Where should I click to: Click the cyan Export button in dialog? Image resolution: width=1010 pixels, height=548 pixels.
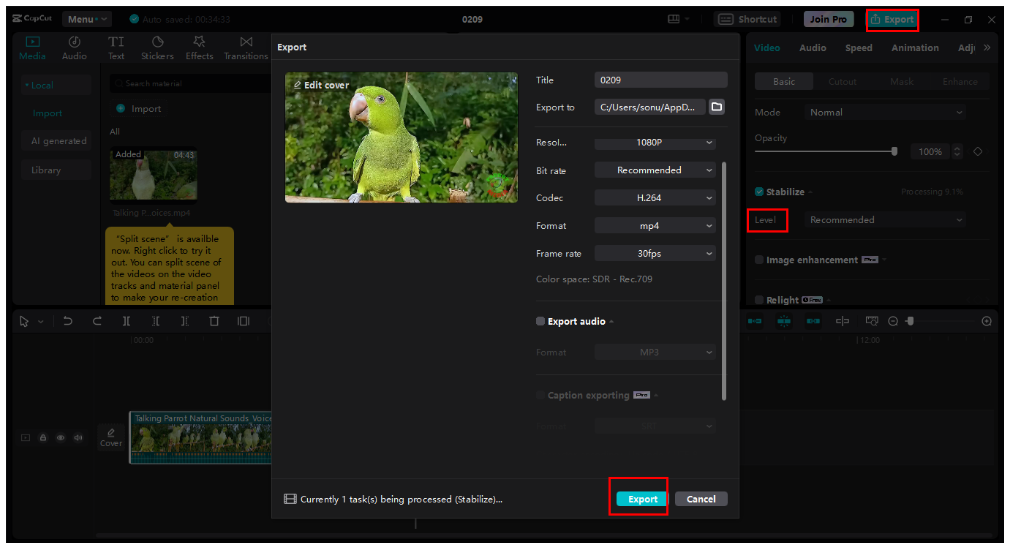tap(642, 499)
